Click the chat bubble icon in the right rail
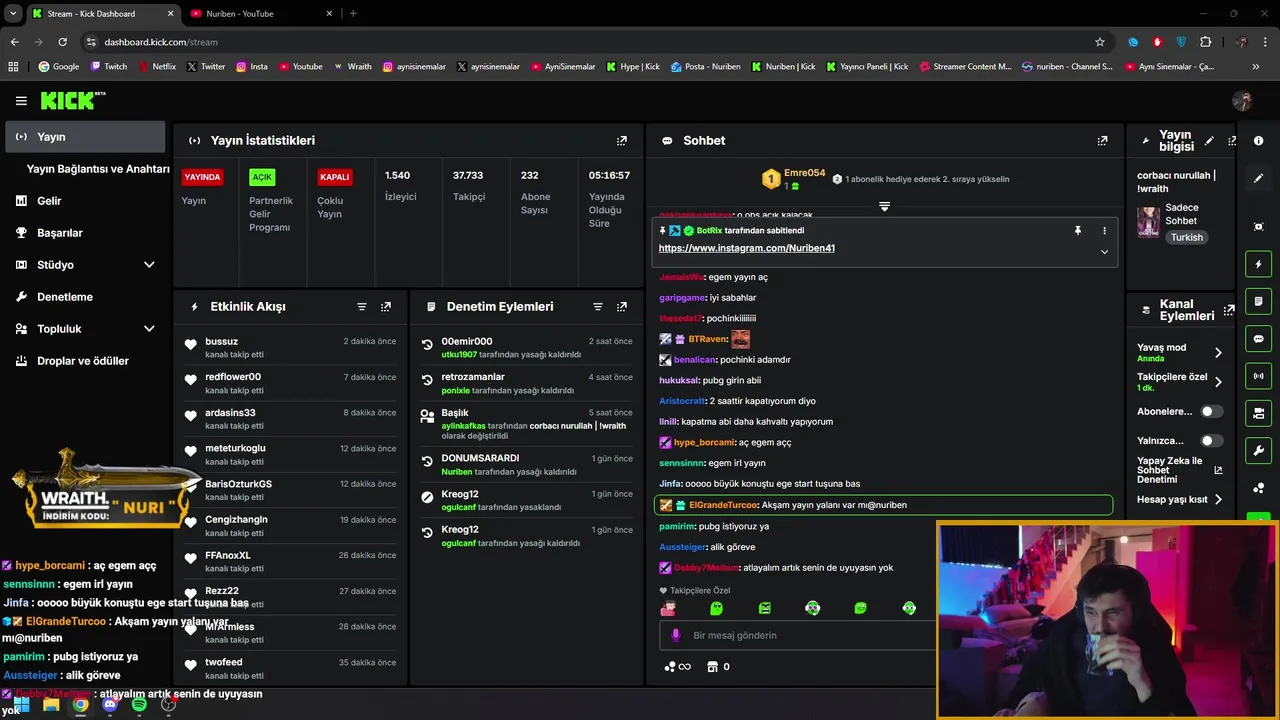This screenshot has height=720, width=1280. [x=1259, y=339]
